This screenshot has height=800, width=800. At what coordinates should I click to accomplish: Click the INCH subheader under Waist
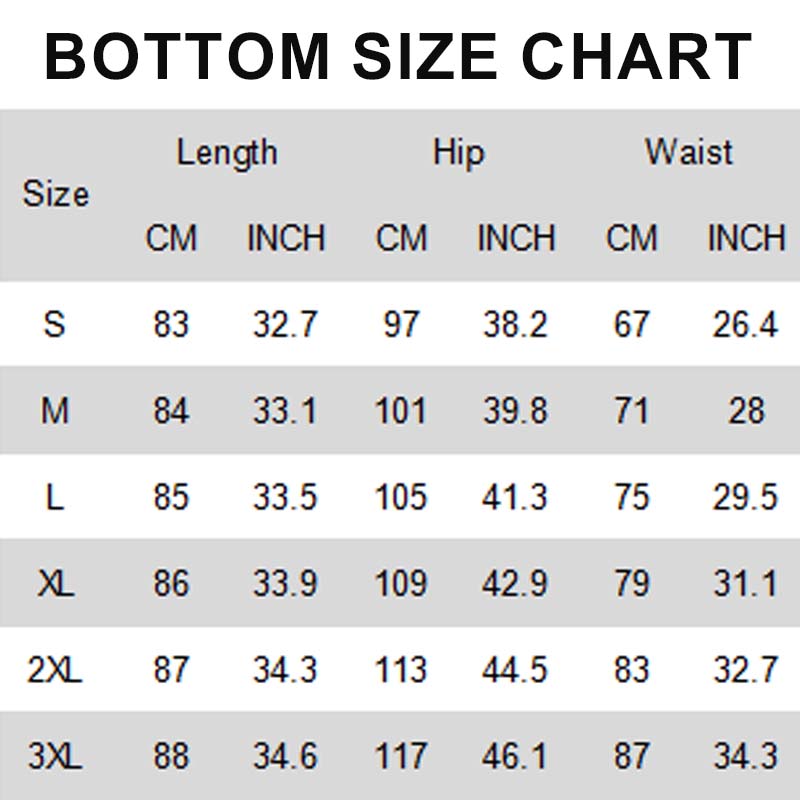[x=746, y=239]
